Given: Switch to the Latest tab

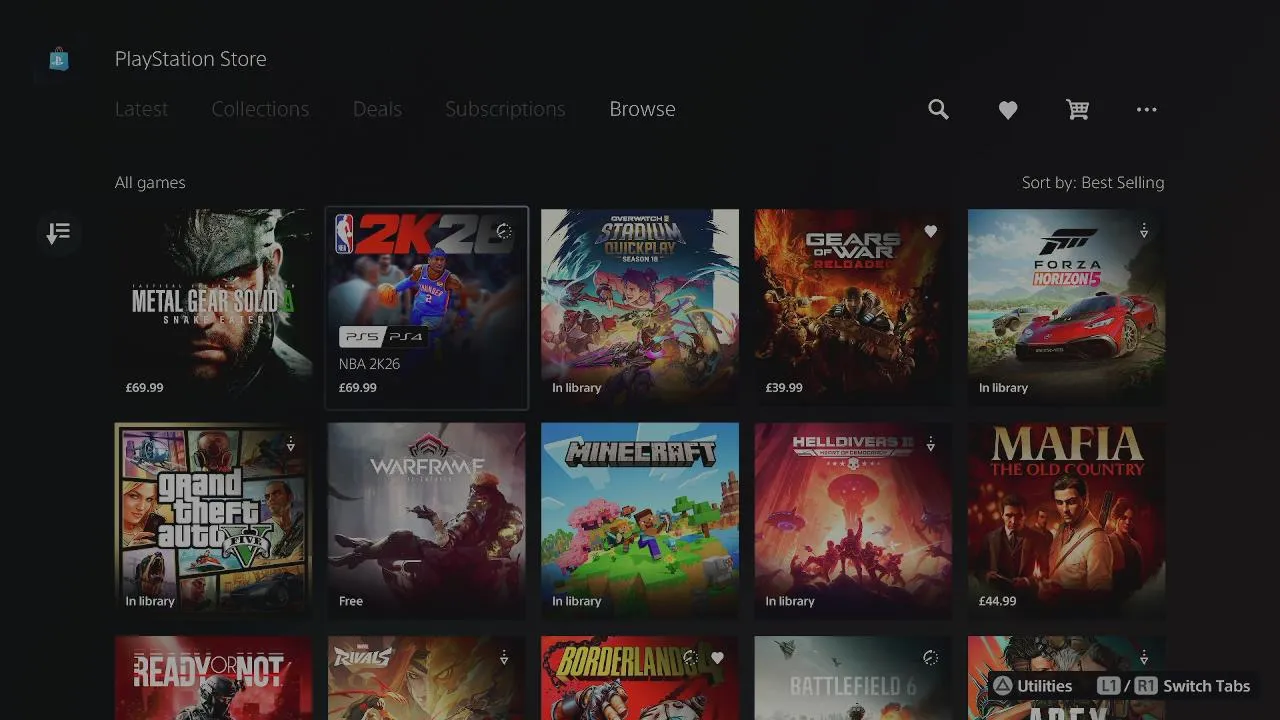Looking at the screenshot, I should pos(142,109).
